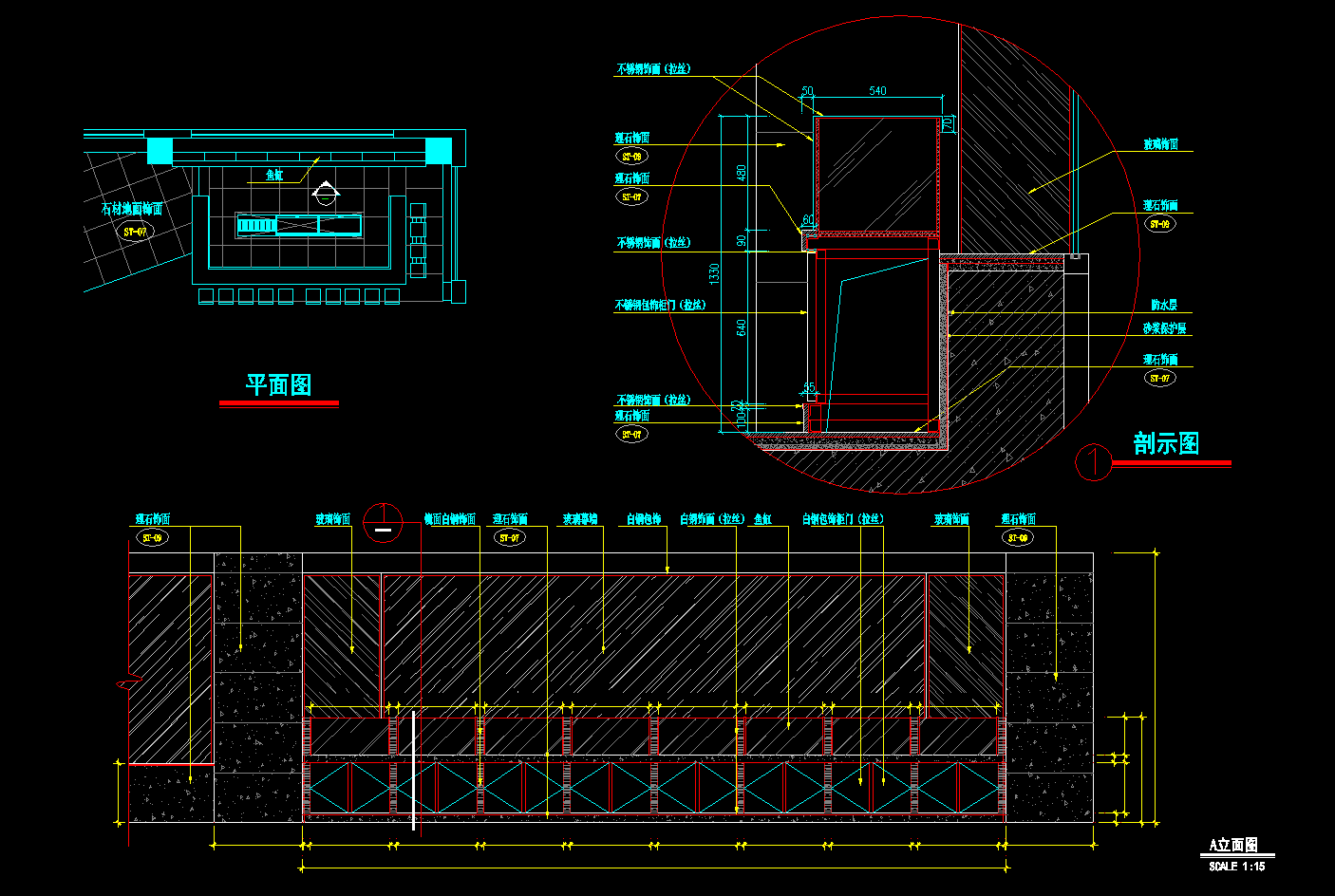
Task: Select the 540 dimension in section view
Action: [x=877, y=91]
